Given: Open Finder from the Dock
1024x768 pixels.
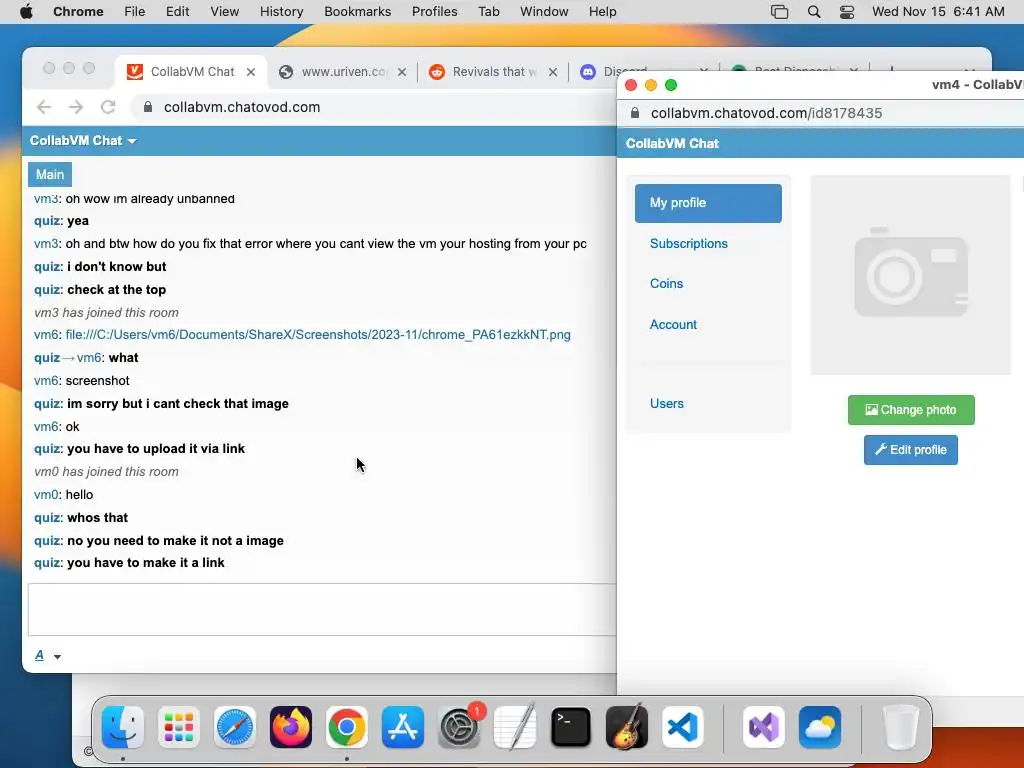Looking at the screenshot, I should point(123,727).
